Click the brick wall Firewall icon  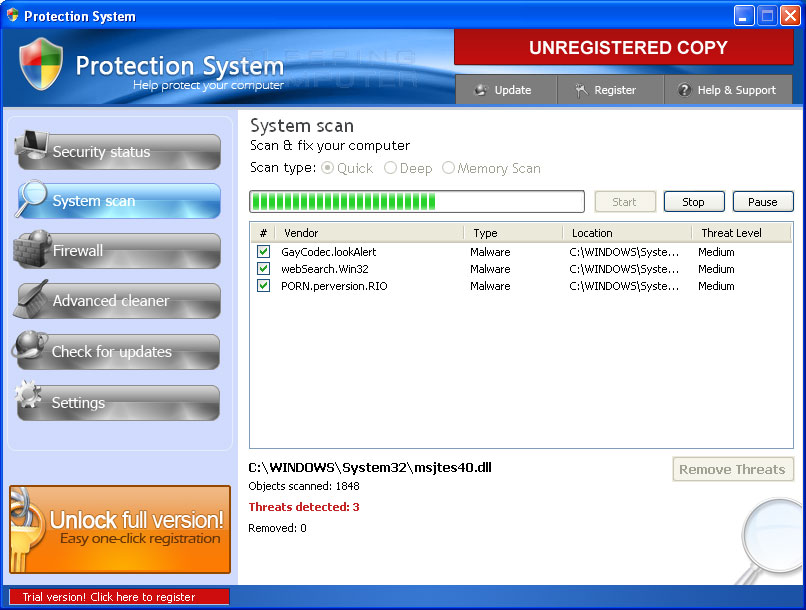[x=31, y=248]
